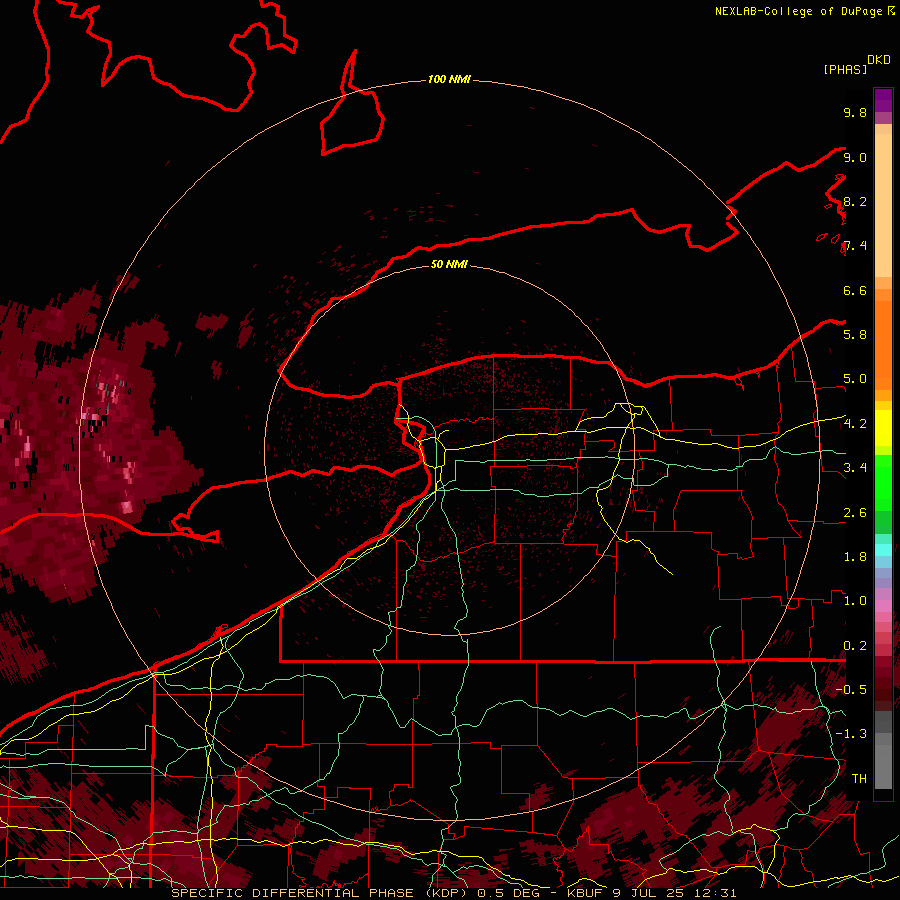Select the 1.0 value on the color scale
900x900 pixels.
pos(855,600)
